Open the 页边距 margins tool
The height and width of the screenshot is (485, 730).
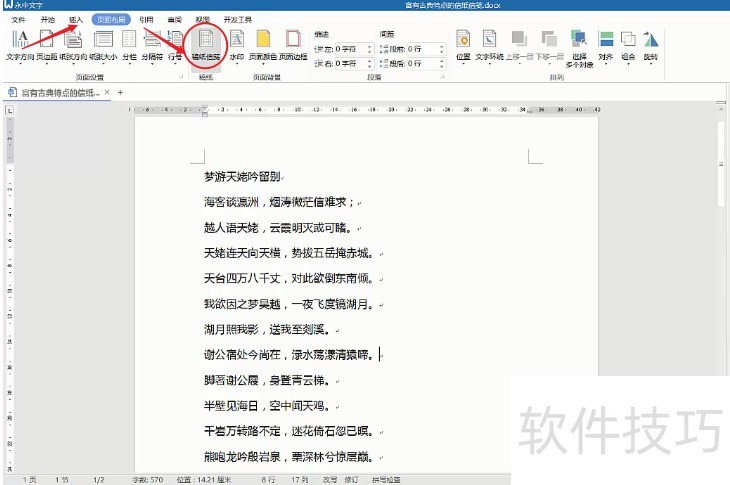click(x=47, y=45)
